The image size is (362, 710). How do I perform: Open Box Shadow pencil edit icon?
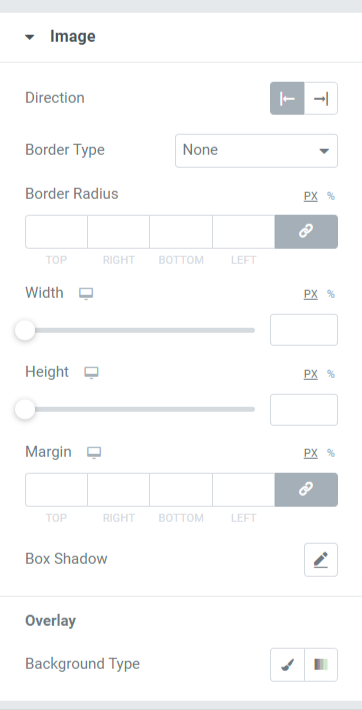(321, 560)
